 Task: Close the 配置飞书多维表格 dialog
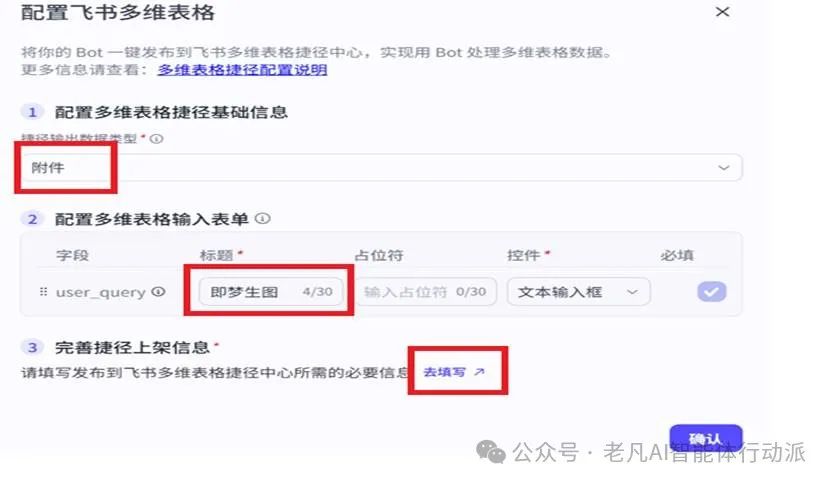[x=722, y=12]
